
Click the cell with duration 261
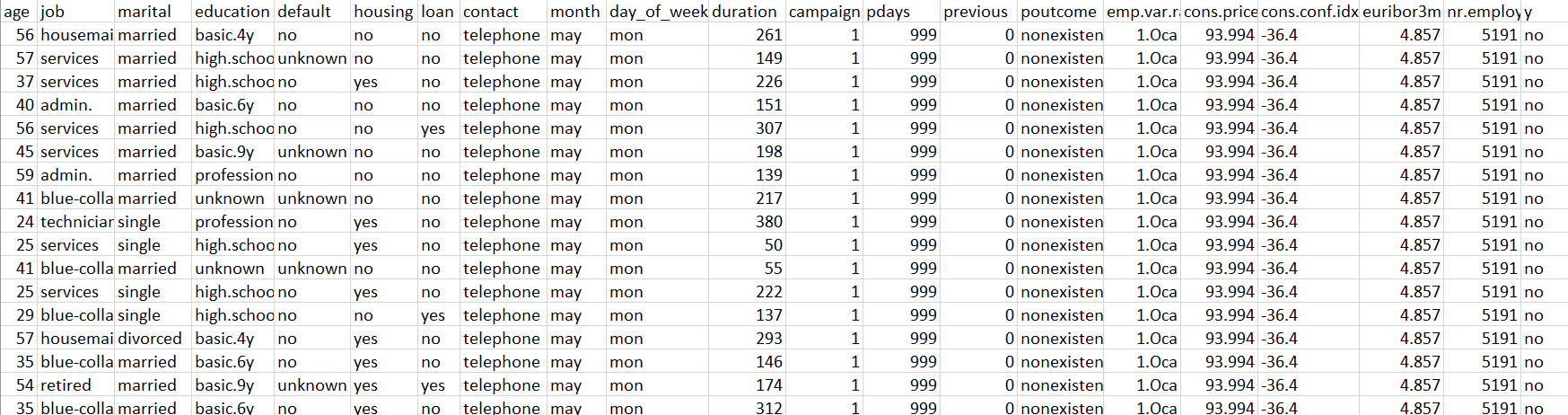(747, 35)
